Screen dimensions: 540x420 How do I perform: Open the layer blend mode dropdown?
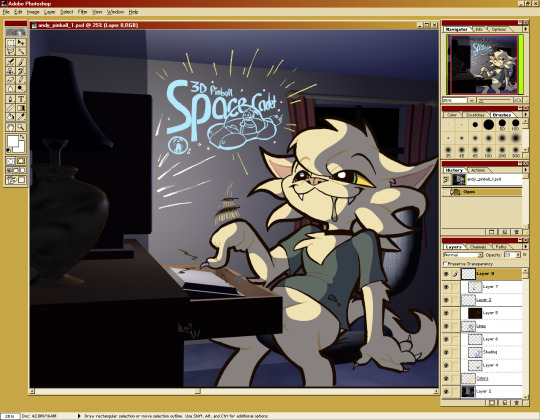pyautogui.click(x=480, y=255)
